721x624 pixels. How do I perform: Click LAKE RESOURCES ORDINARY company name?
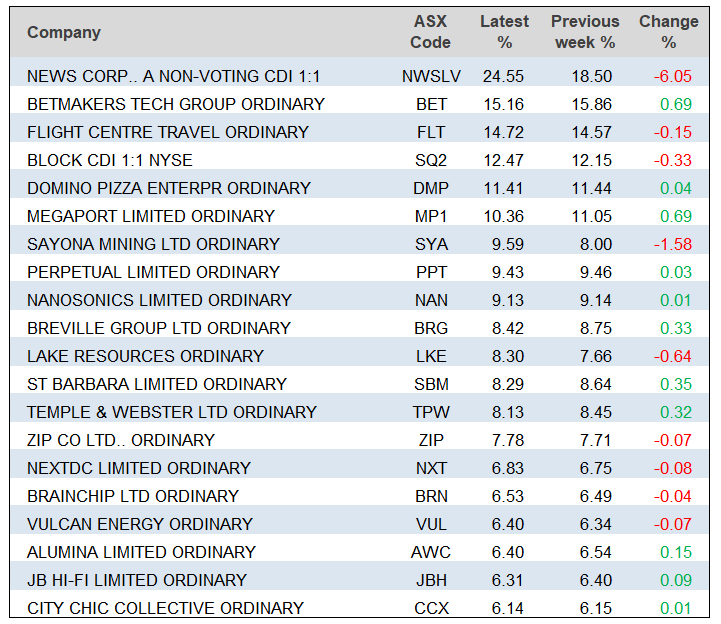(145, 356)
